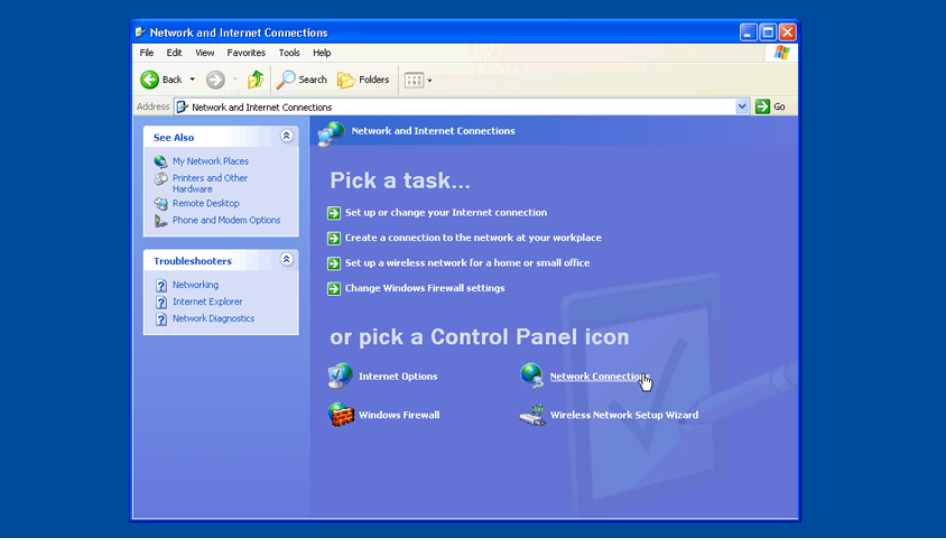Open Wireless Network Setup Wizard text link
The image size is (946, 541).
point(624,415)
